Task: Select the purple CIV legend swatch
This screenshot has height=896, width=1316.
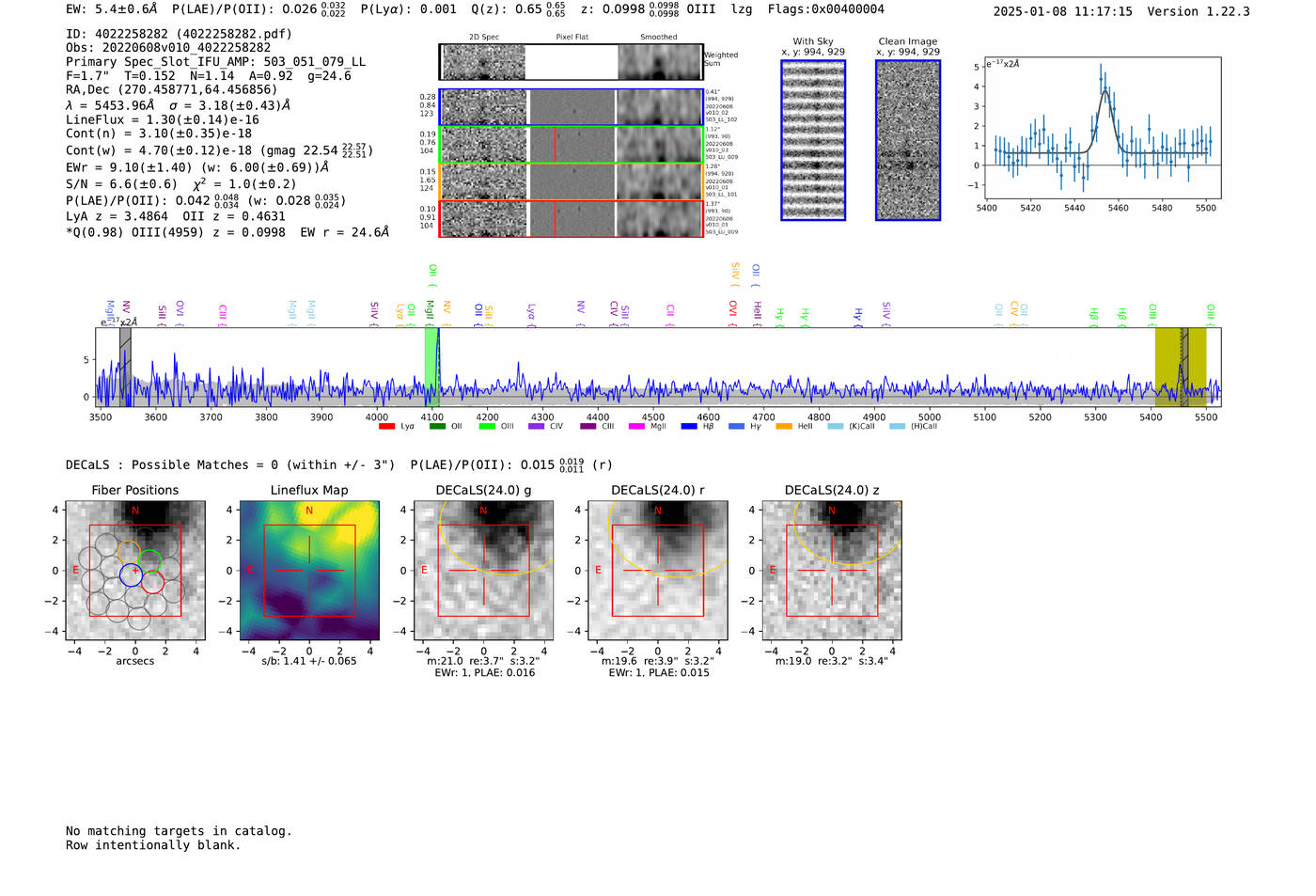Action: pos(537,427)
